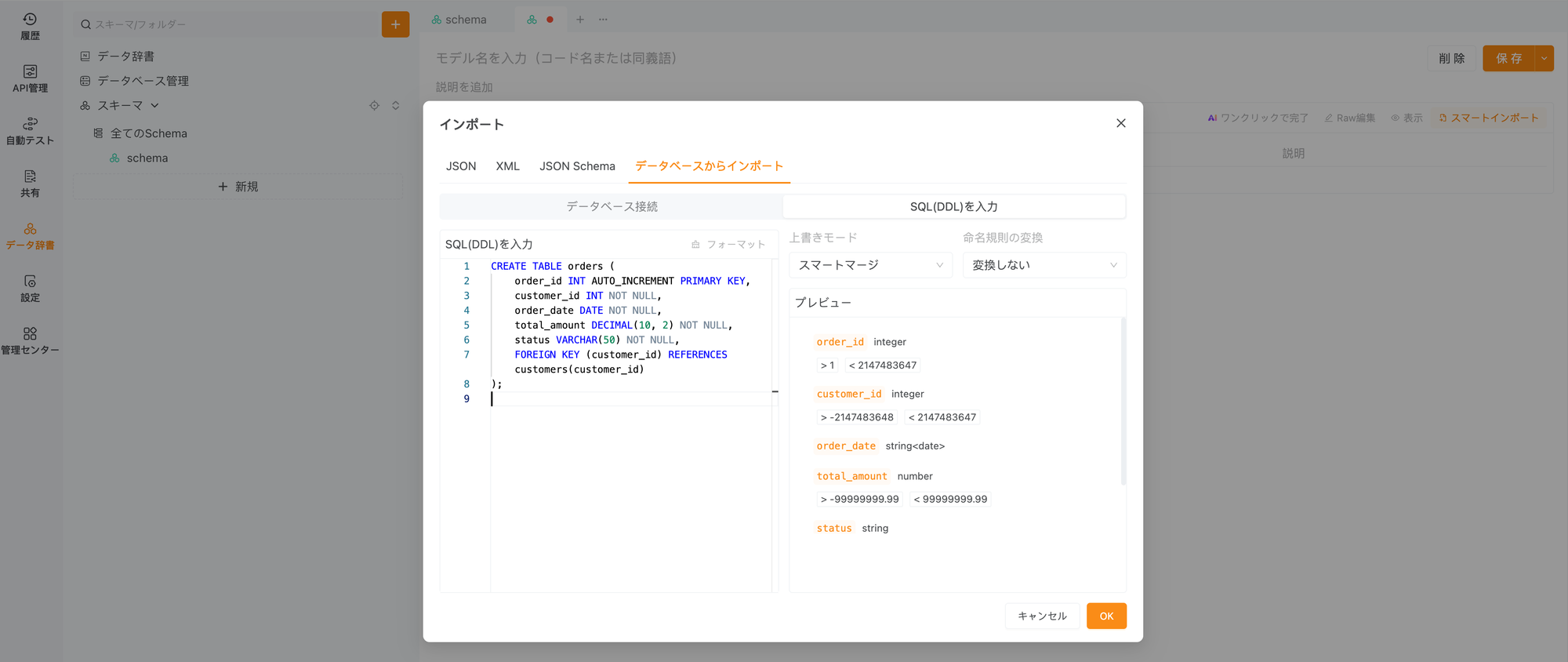The image size is (1568, 662).
Task: Open the 自動テスト sidebar item
Action: click(30, 132)
